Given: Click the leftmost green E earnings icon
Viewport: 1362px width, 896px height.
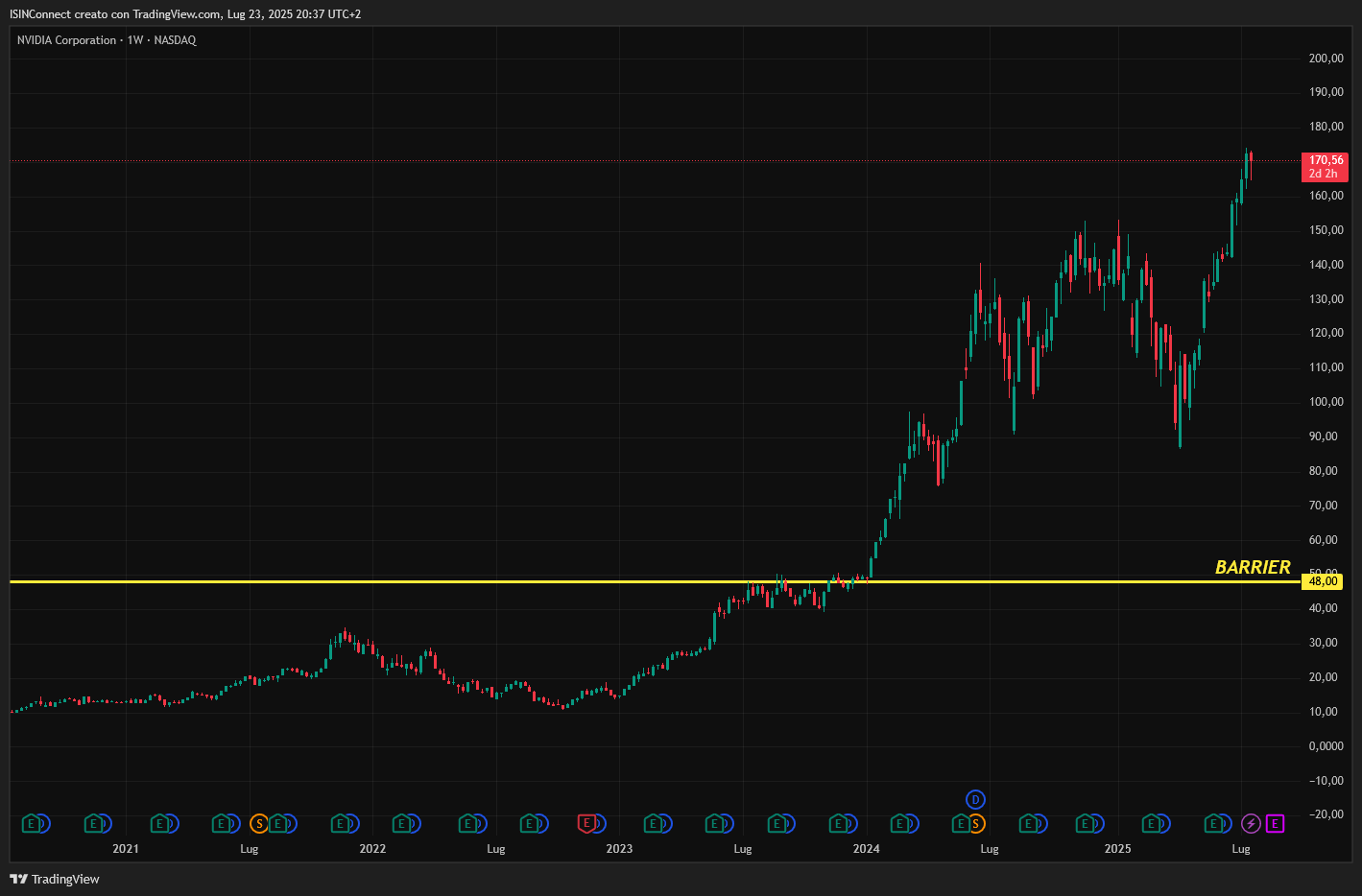Looking at the screenshot, I should [31, 823].
